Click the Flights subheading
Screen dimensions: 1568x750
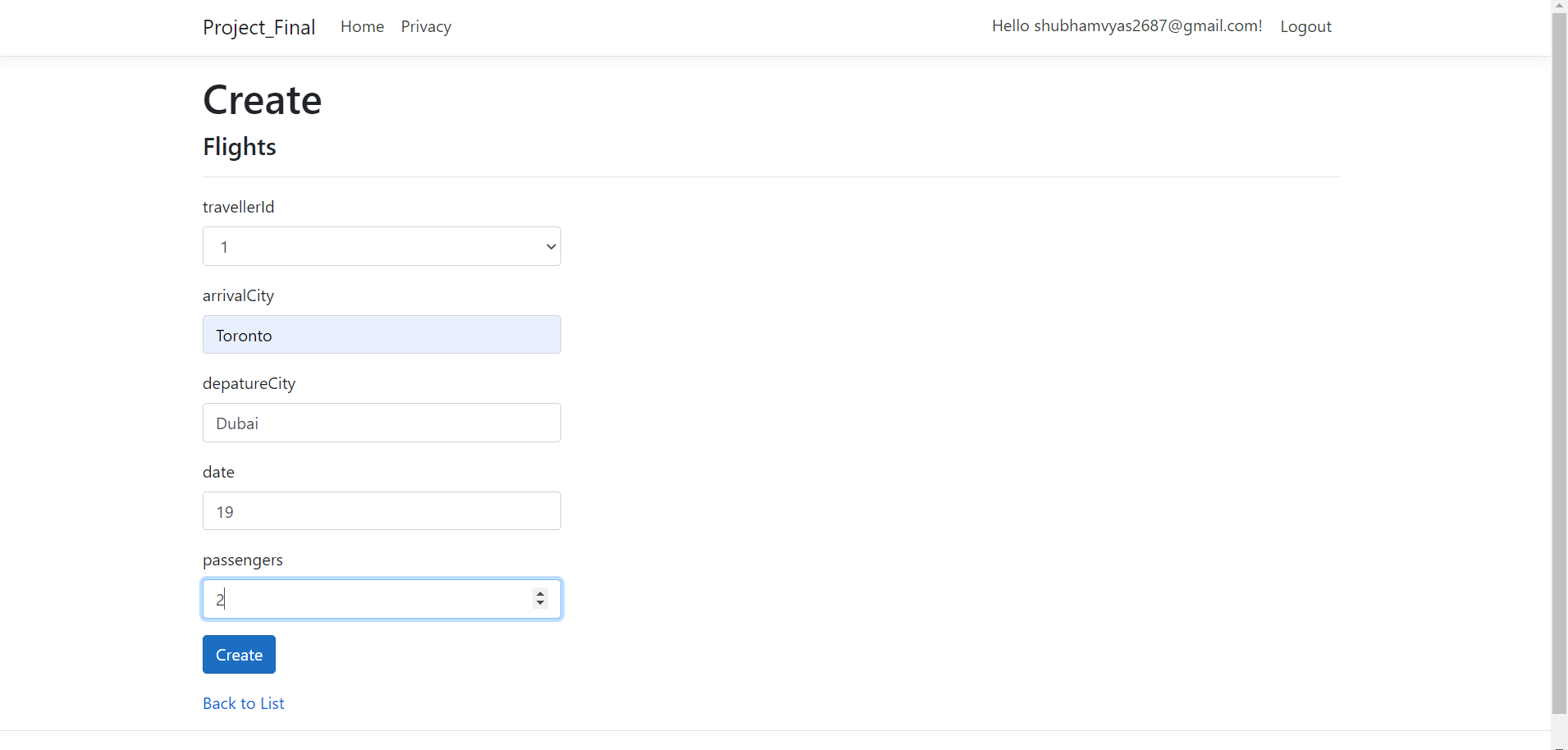click(x=239, y=147)
